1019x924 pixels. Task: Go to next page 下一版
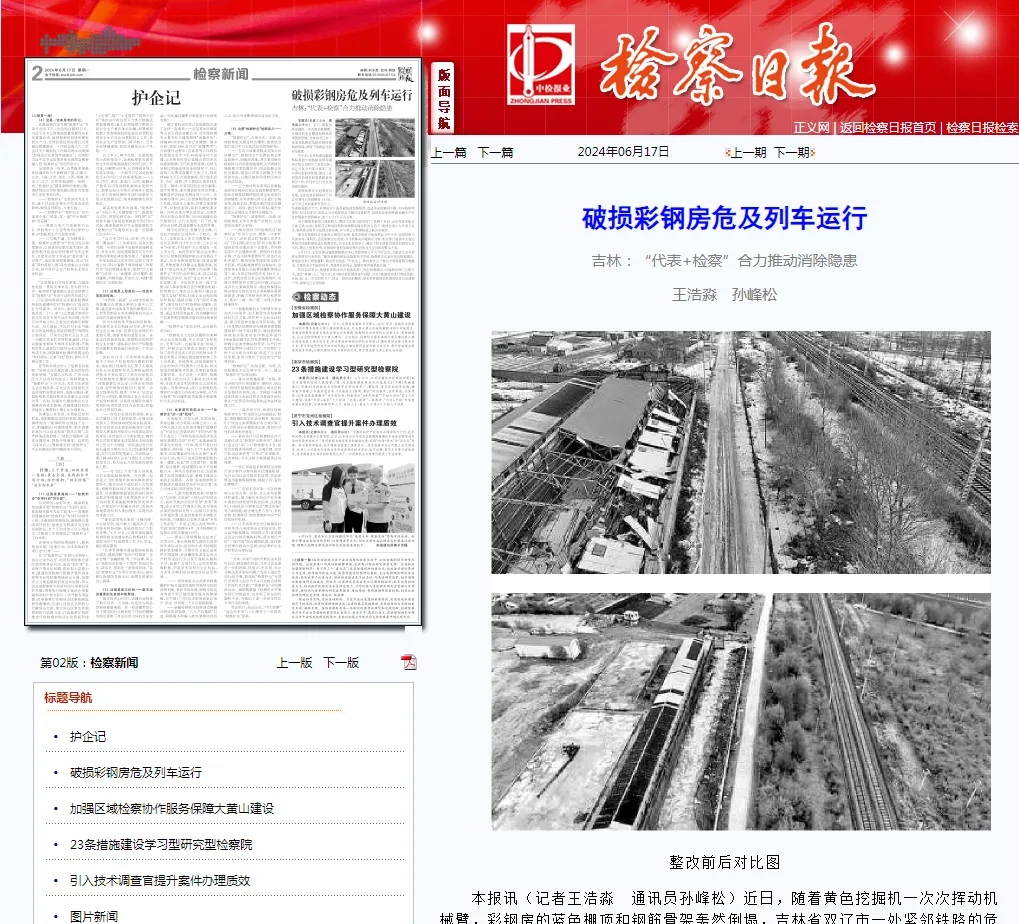point(341,662)
